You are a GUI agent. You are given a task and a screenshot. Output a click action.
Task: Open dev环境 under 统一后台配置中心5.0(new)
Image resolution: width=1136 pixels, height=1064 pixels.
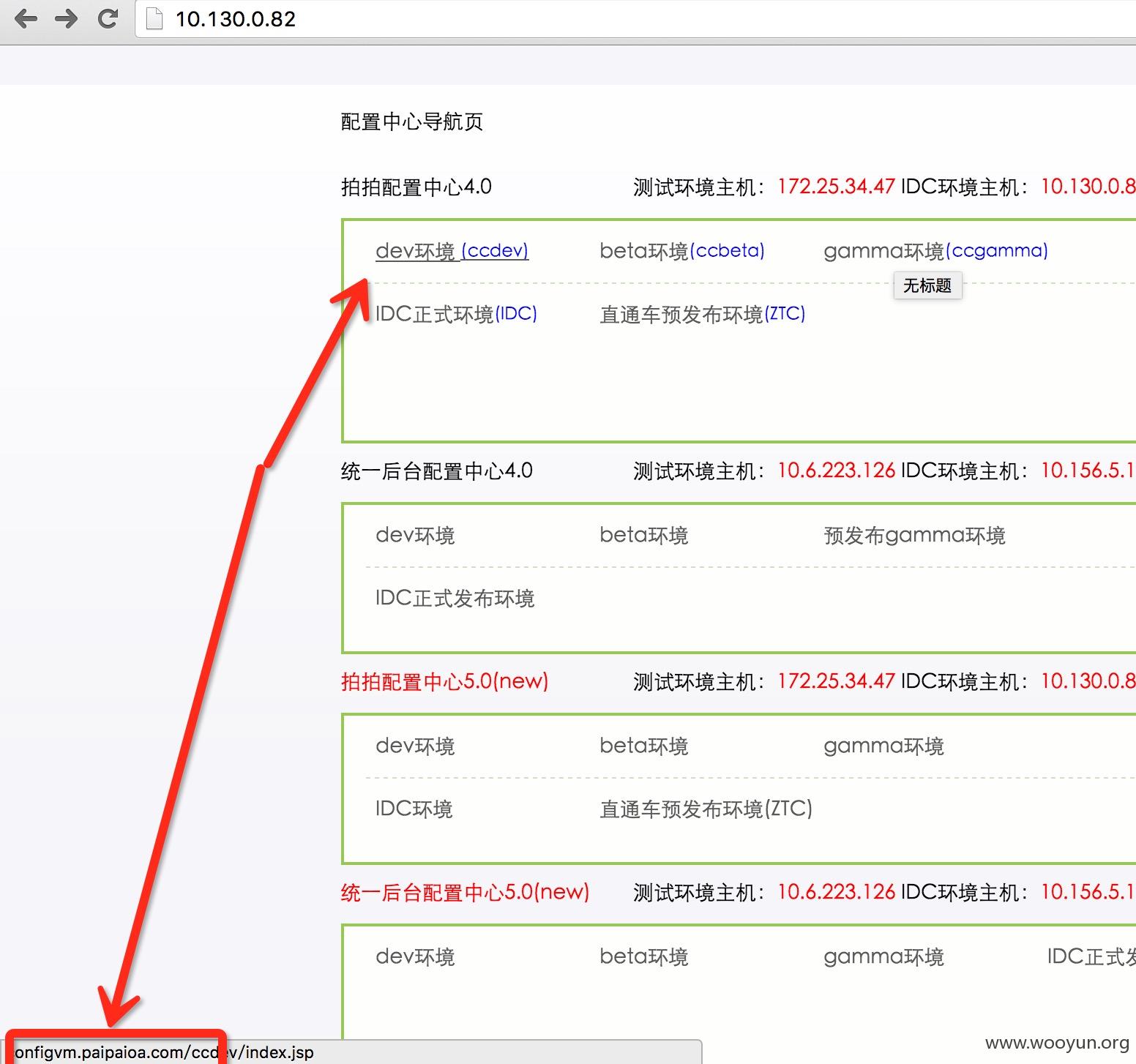click(415, 956)
